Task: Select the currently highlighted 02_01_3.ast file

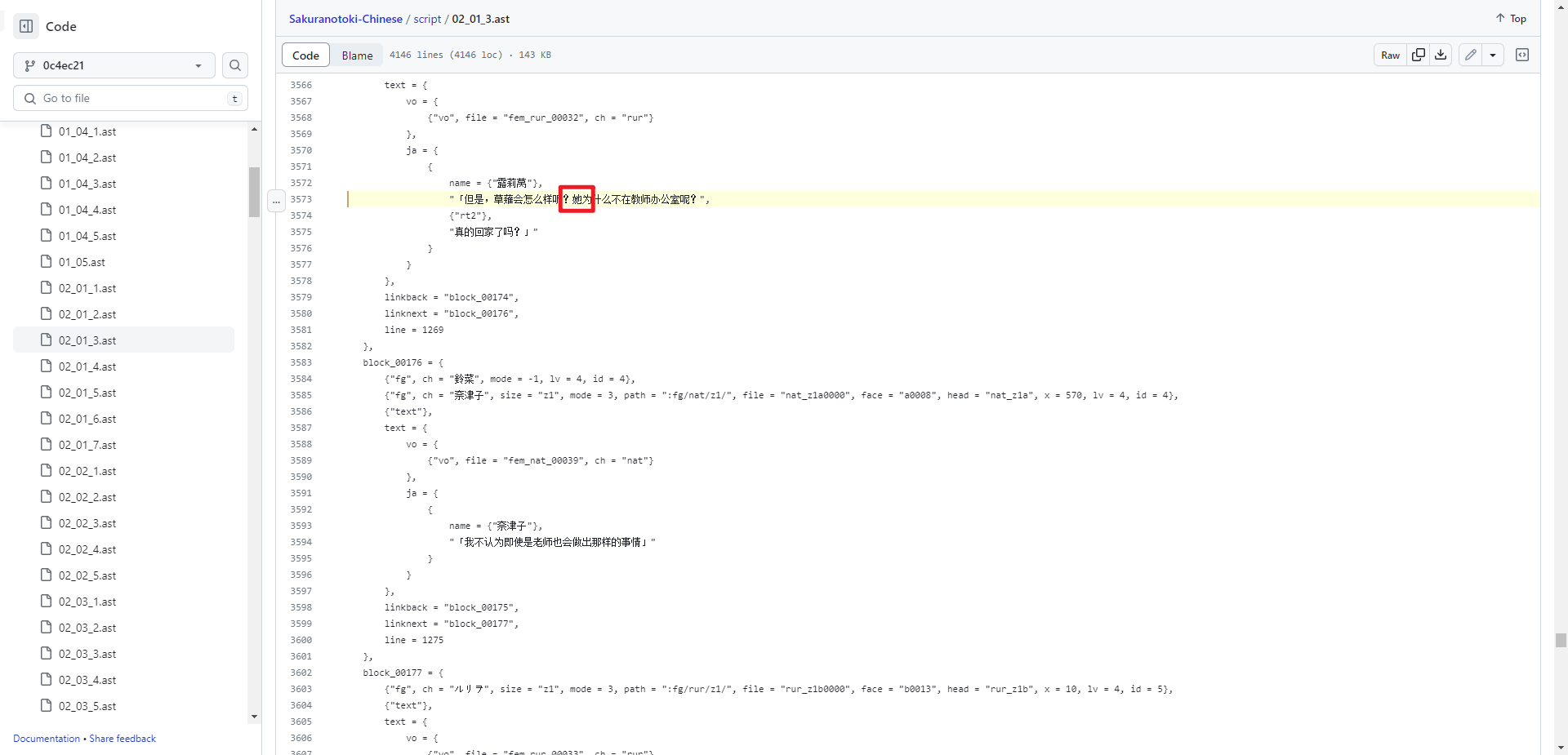Action: pyautogui.click(x=88, y=340)
